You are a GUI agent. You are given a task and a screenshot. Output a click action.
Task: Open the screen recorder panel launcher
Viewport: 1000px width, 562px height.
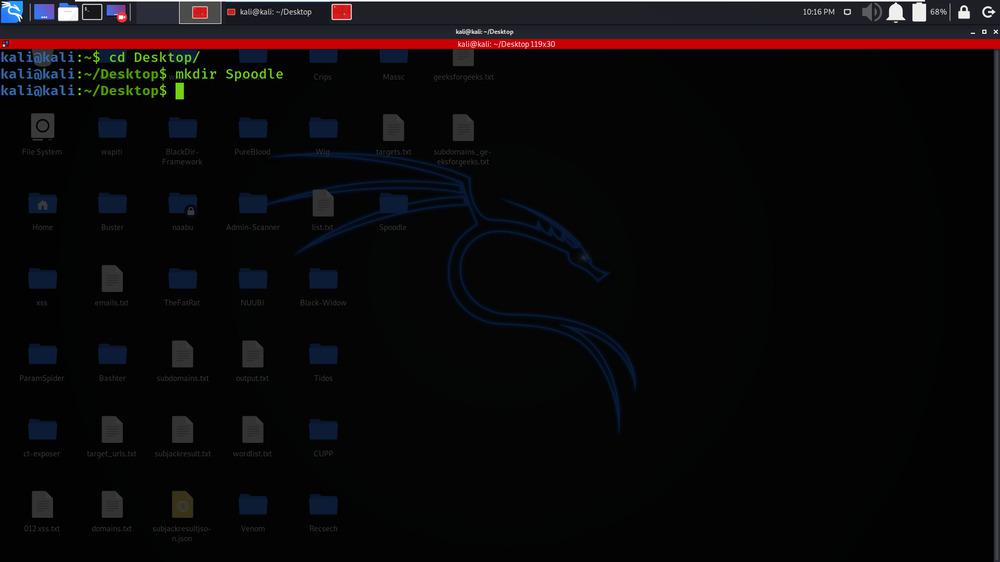coord(116,12)
